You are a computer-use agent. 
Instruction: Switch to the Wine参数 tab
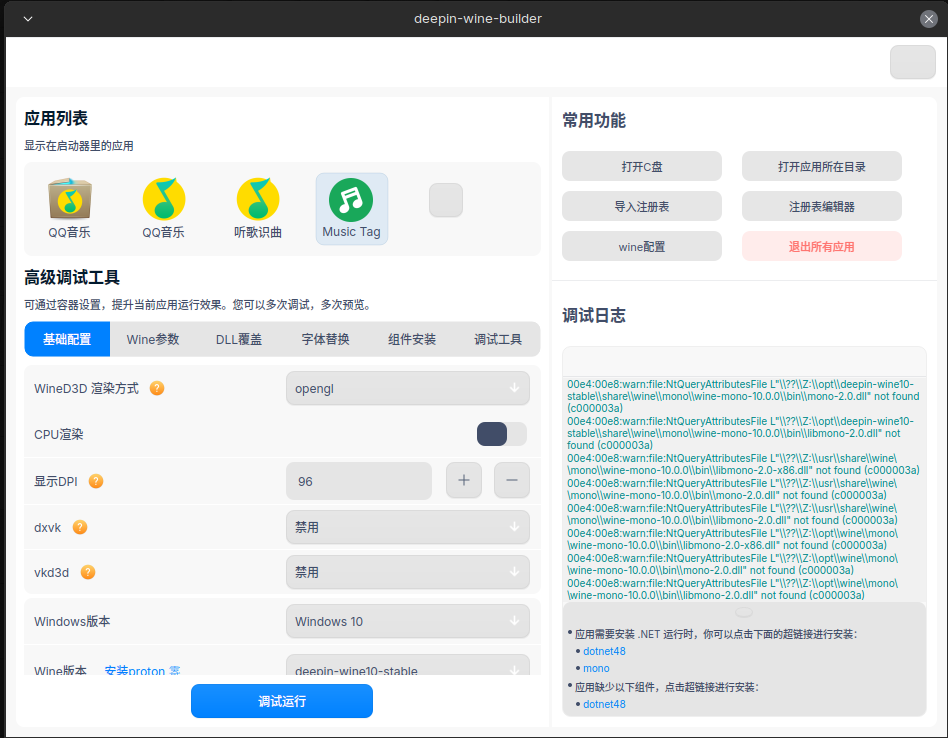[153, 339]
